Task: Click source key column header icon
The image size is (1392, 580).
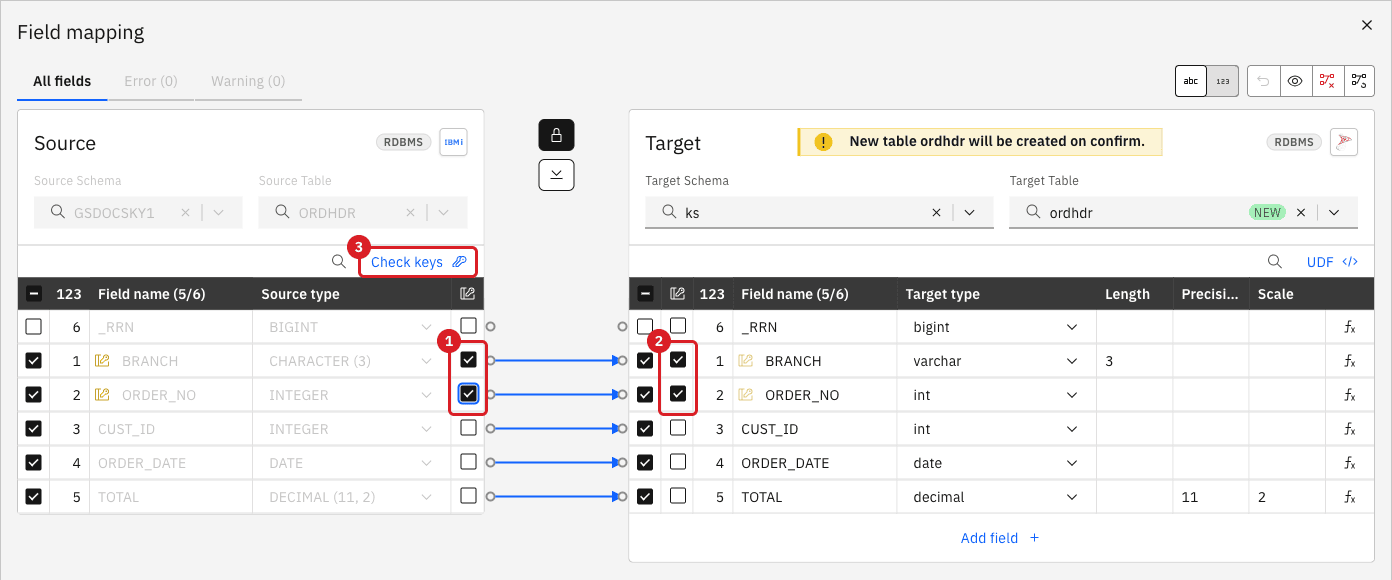Action: click(467, 294)
